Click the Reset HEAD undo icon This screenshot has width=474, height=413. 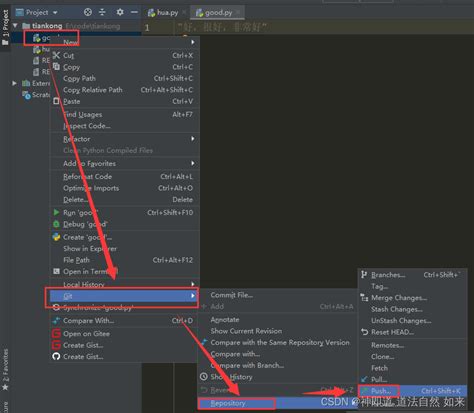pyautogui.click(x=364, y=332)
